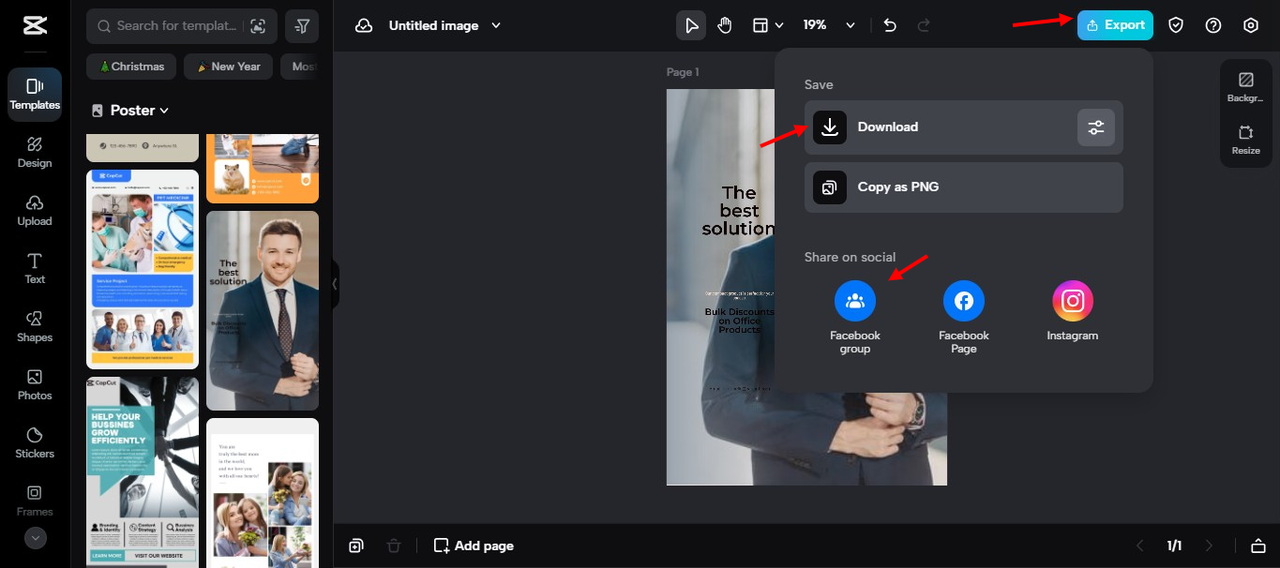
Task: Open the Shapes sidebar tab
Action: pos(35,326)
